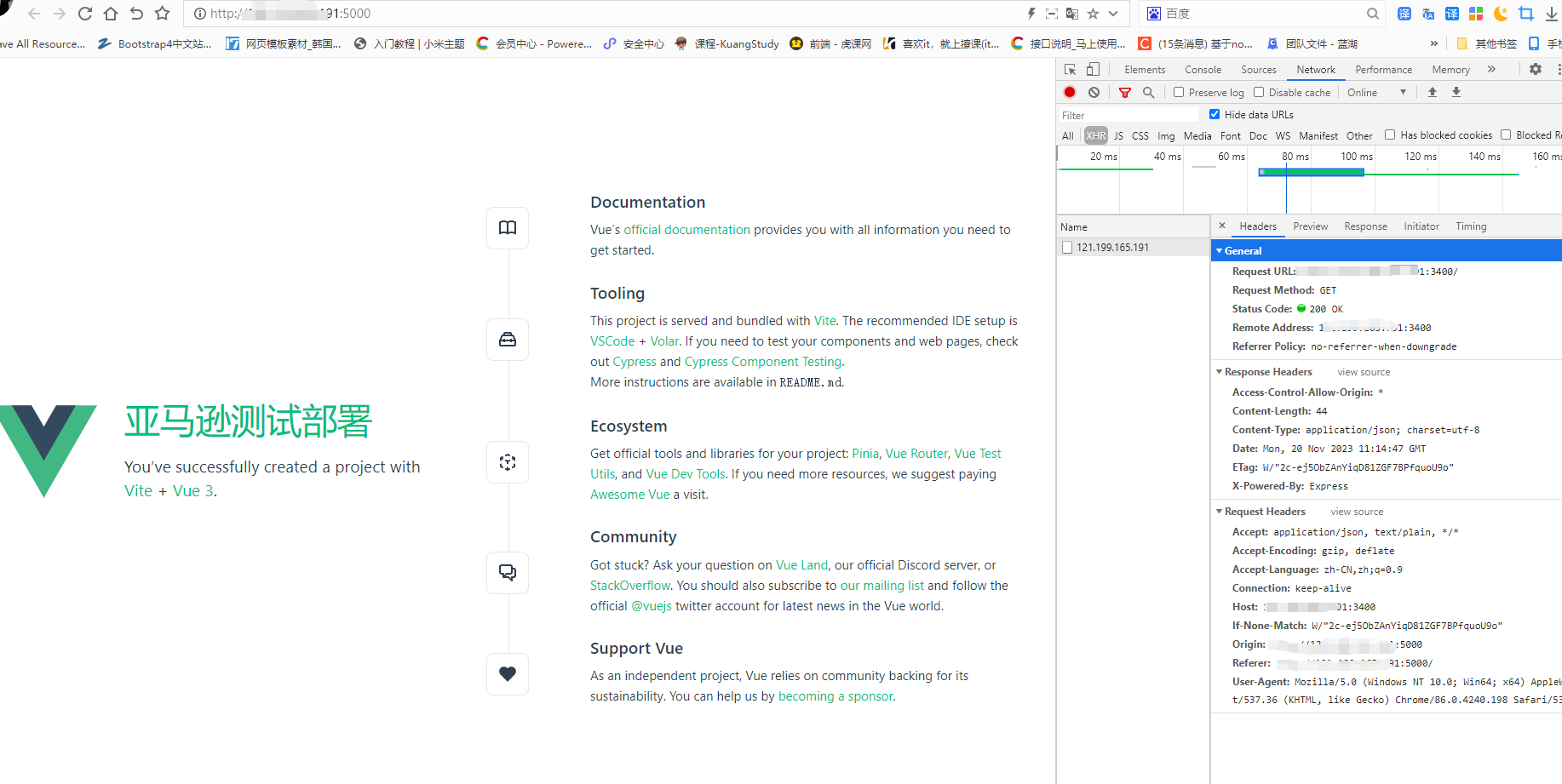Switch to the Elements tab

coord(1145,70)
